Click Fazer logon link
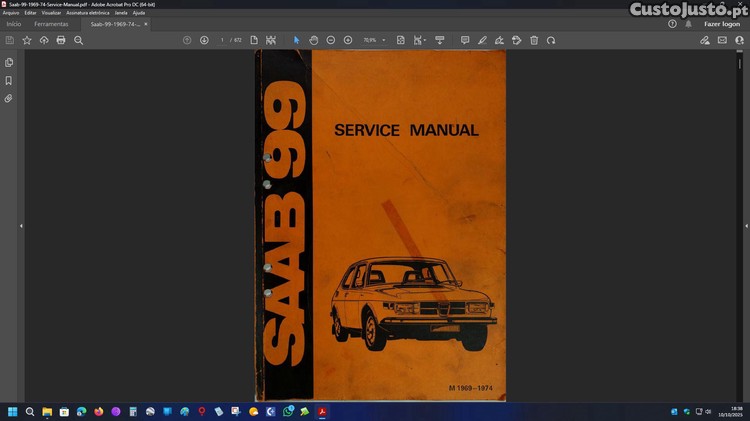750x421 pixels. [x=721, y=24]
